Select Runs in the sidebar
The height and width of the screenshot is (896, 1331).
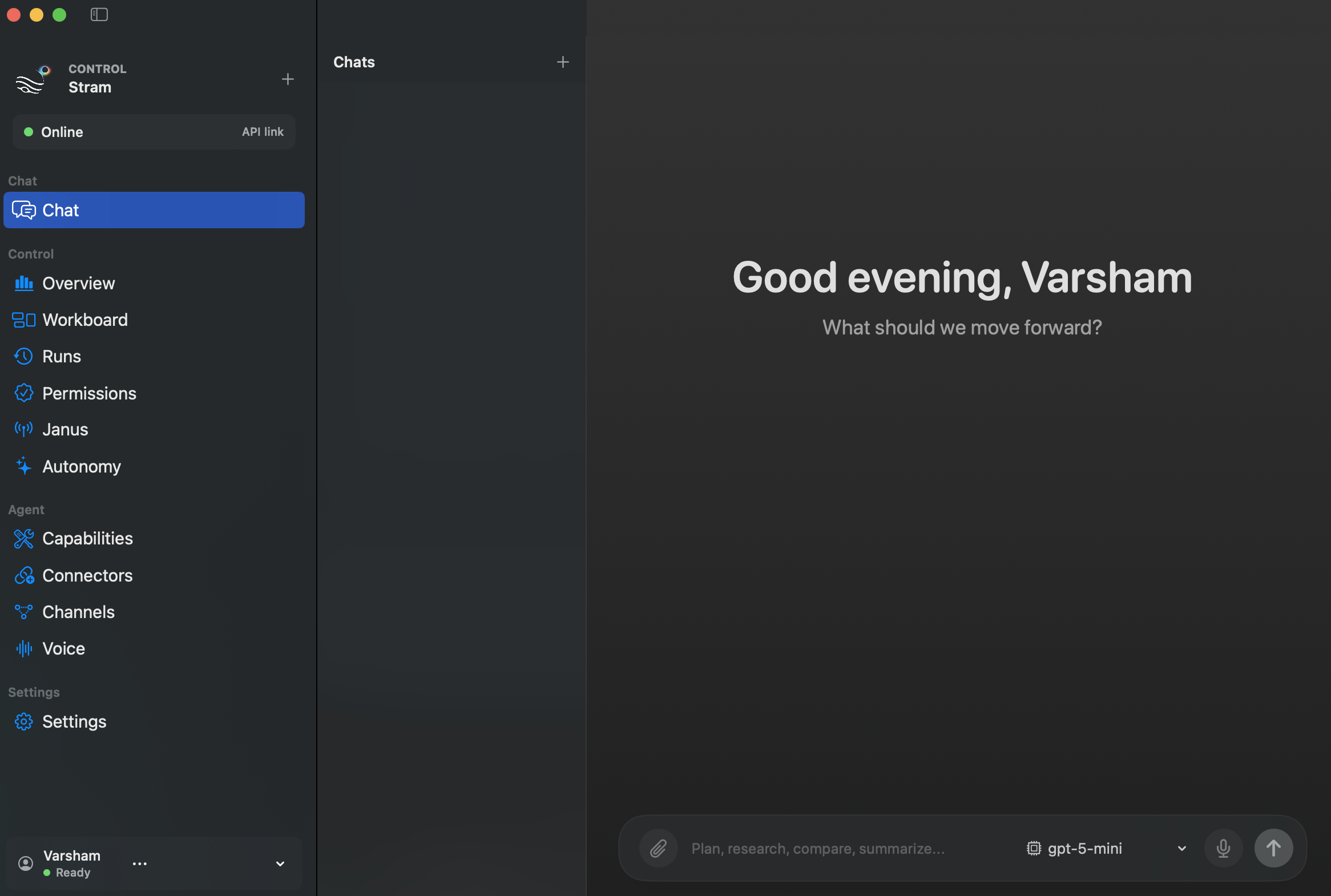(154, 357)
